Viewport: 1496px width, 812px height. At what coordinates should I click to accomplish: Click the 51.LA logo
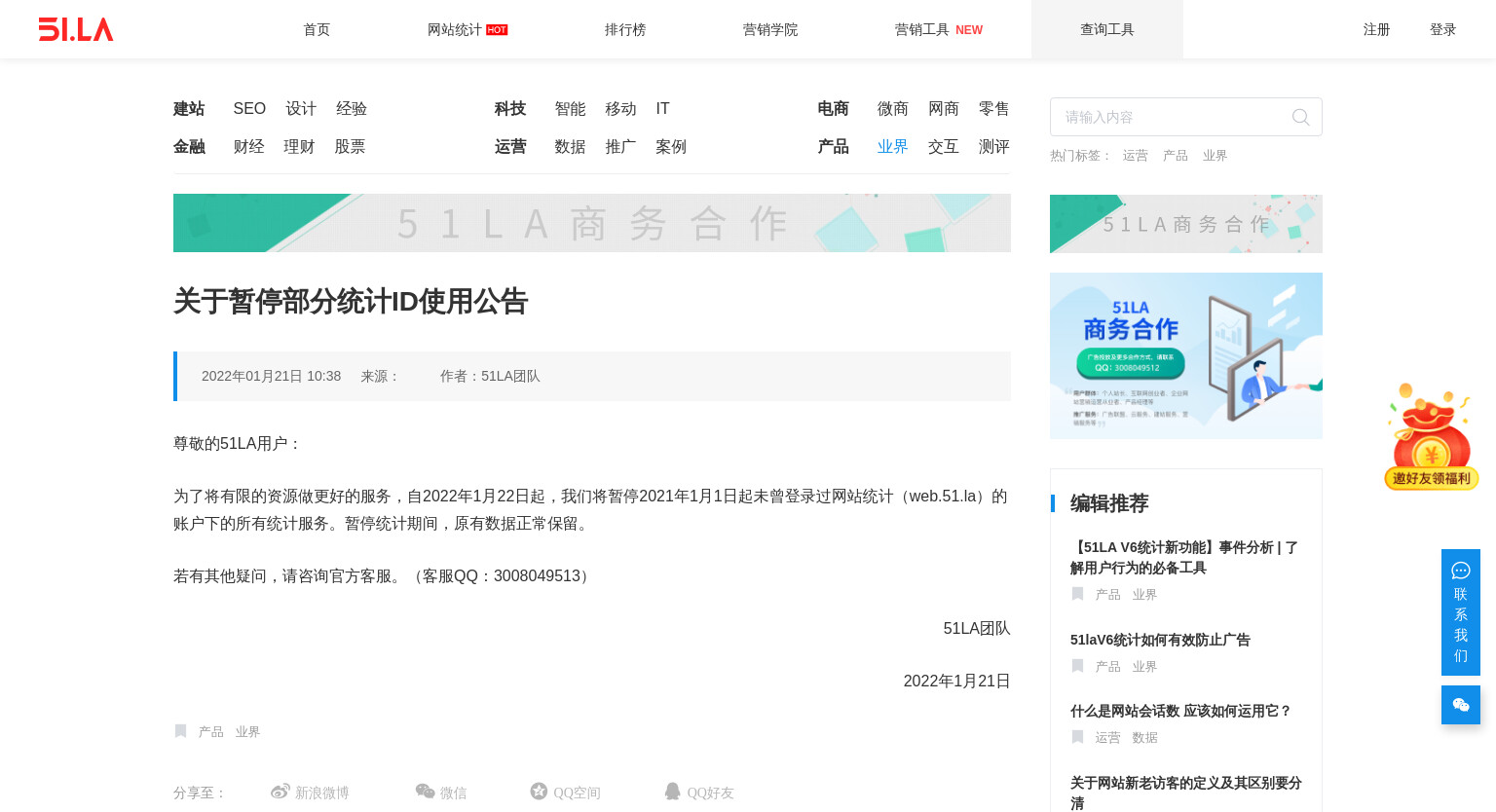[x=76, y=29]
